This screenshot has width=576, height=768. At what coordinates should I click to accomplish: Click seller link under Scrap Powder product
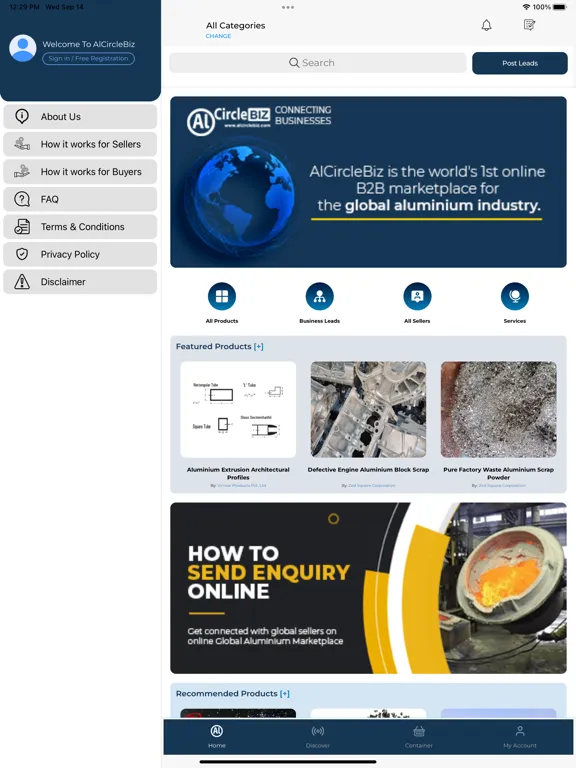coord(502,485)
